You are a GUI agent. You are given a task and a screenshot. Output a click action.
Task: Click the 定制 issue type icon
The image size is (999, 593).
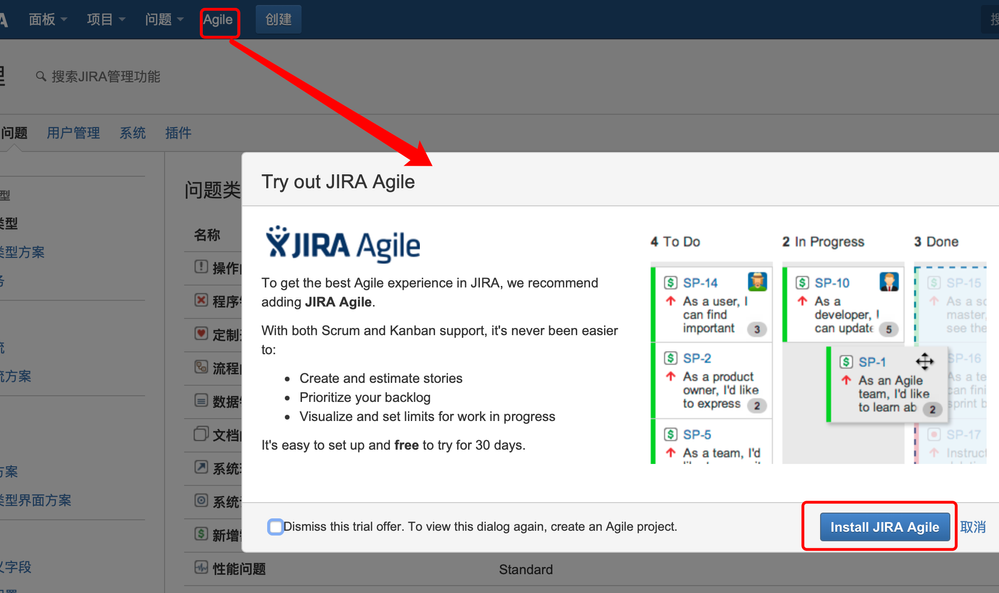[x=201, y=333]
